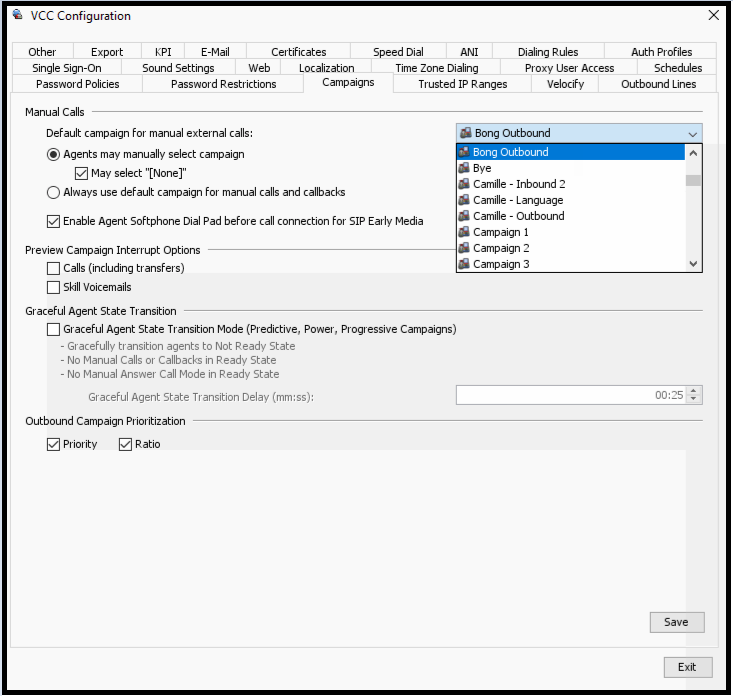
Task: Click the campaign list scrollbar thumb
Action: [x=693, y=180]
